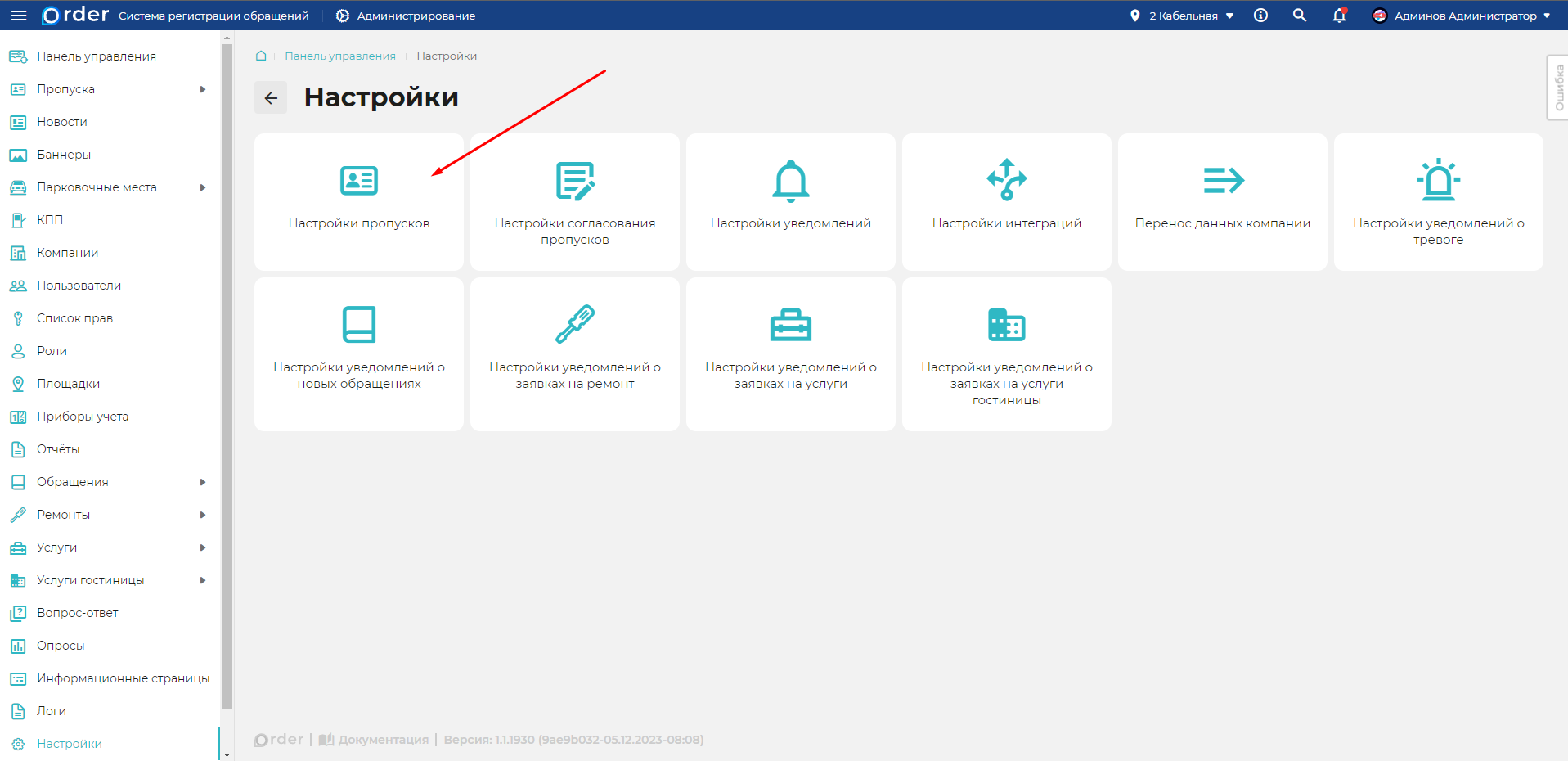Screen dimensions: 1568x761
Task: Open the Настройки интеграций card
Action: coord(1006,202)
